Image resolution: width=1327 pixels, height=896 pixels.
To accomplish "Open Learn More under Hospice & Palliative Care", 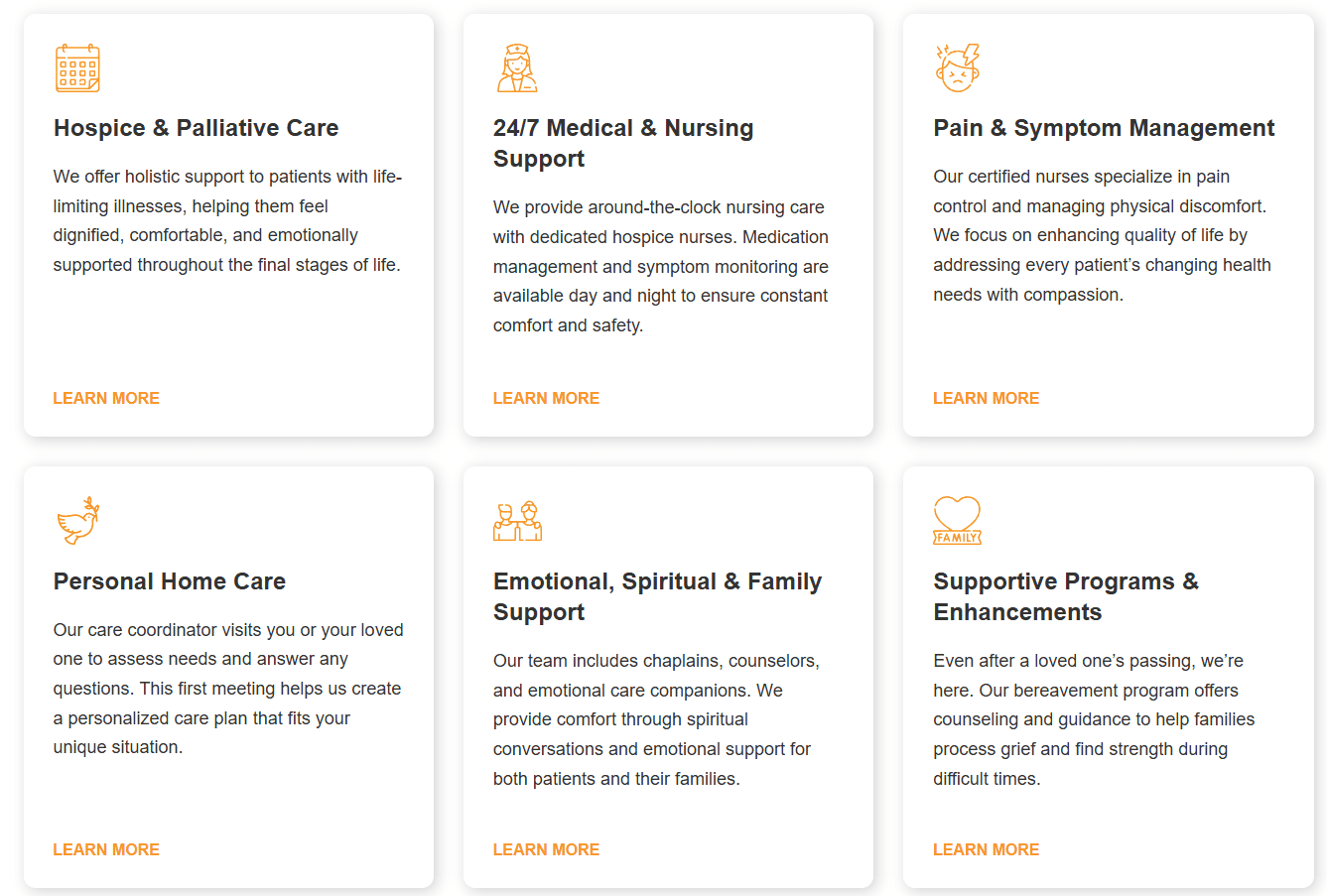I will pyautogui.click(x=106, y=398).
